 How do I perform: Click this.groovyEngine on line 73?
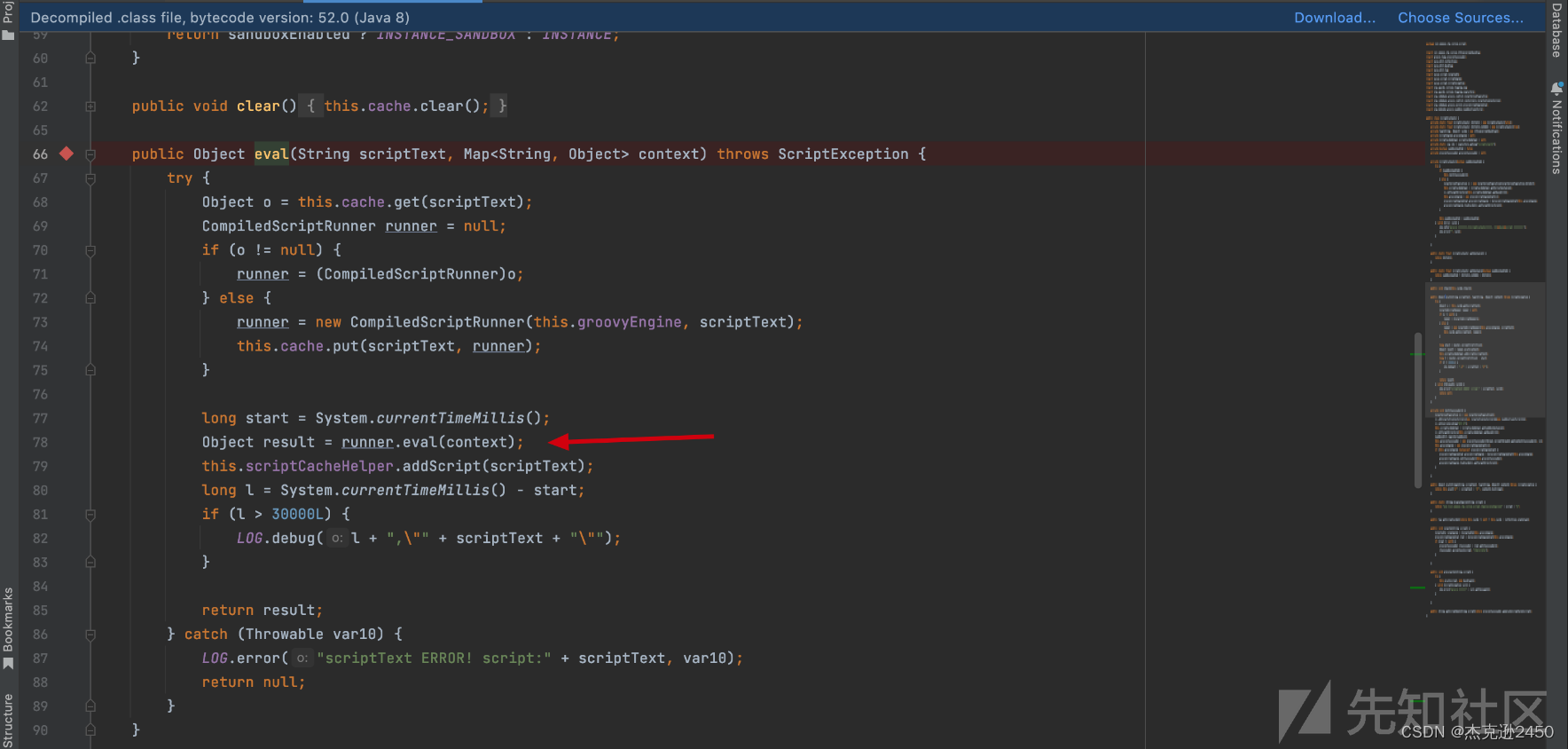608,322
